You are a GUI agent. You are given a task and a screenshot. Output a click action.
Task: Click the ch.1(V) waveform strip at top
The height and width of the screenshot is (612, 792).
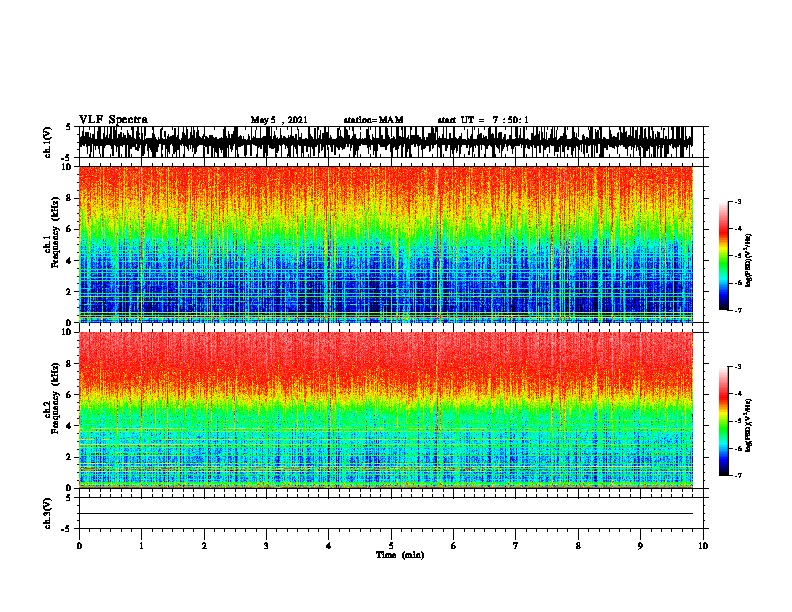(386, 142)
